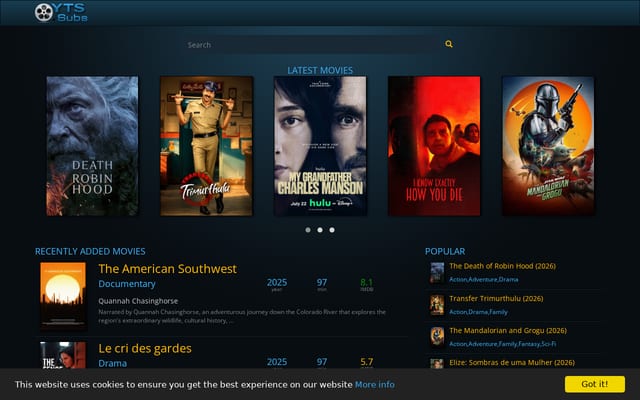Click More info cookie link
This screenshot has width=640, height=400.
[375, 384]
